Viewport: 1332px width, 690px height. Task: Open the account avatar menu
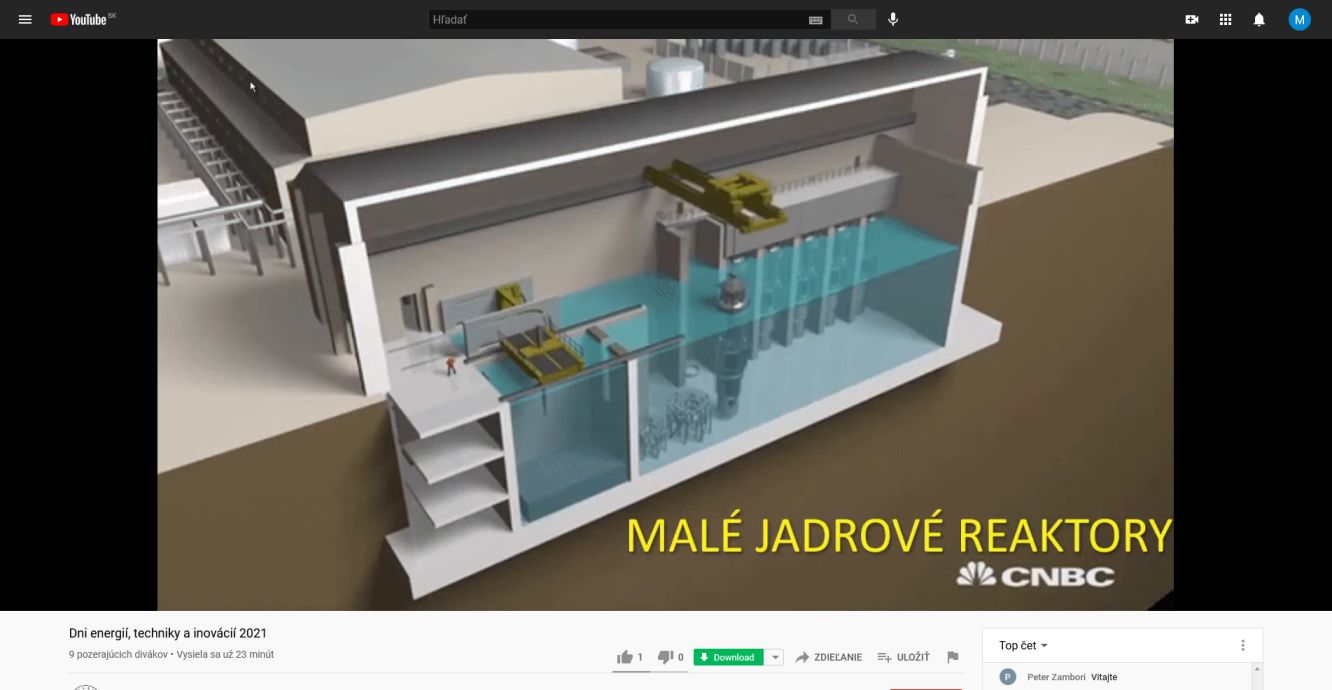[1299, 19]
